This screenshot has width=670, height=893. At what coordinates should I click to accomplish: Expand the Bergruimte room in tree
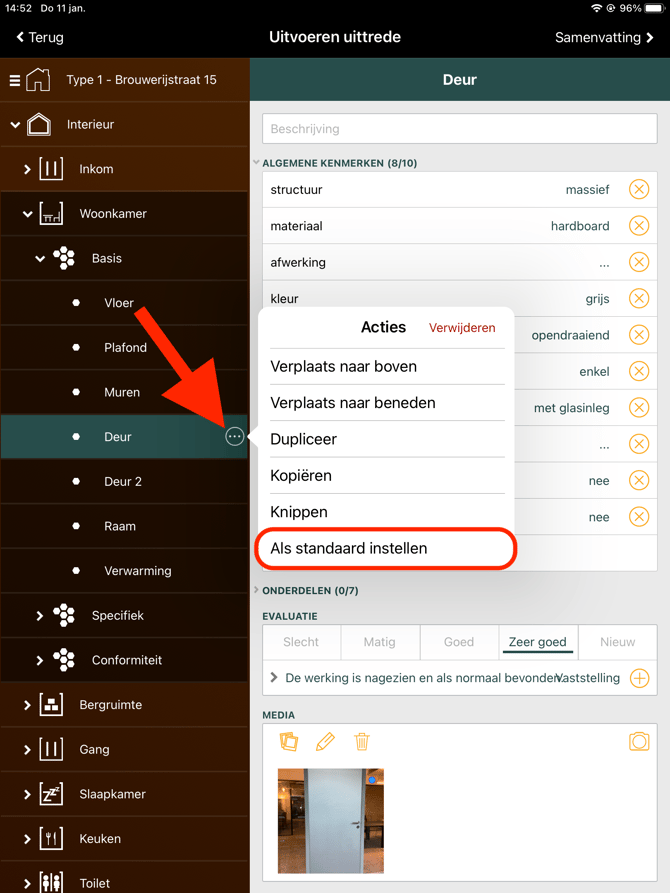pos(27,705)
